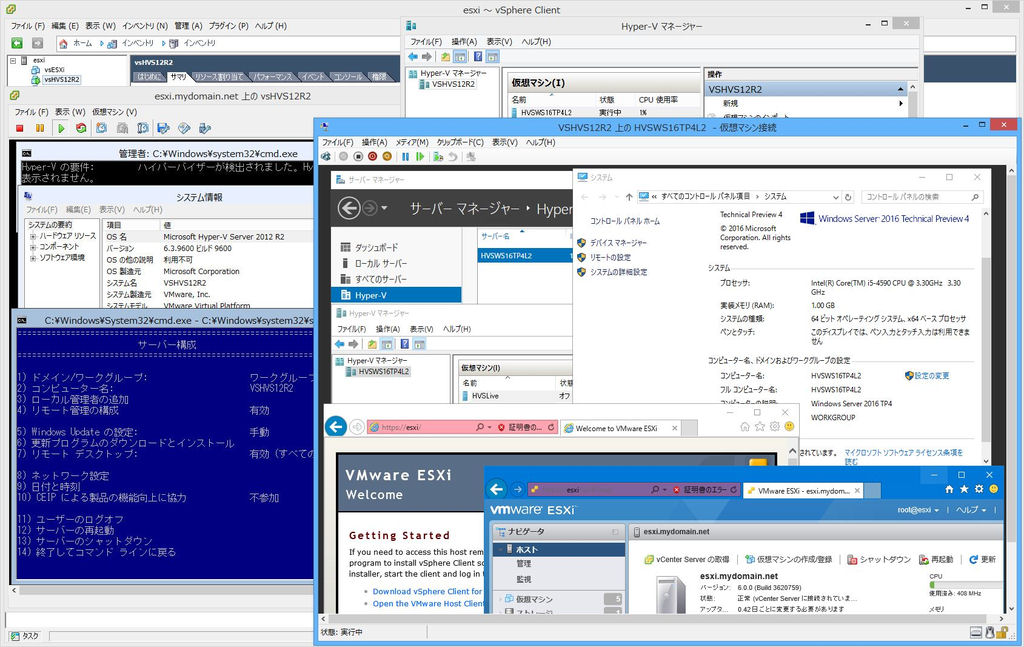
Task: Open the root@esxi user dropdown
Action: (x=918, y=510)
